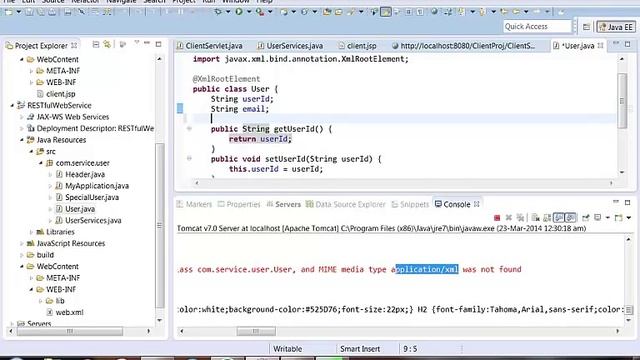Click the Save icon in main toolbar
The height and width of the screenshot is (360, 640).
(x=29, y=12)
